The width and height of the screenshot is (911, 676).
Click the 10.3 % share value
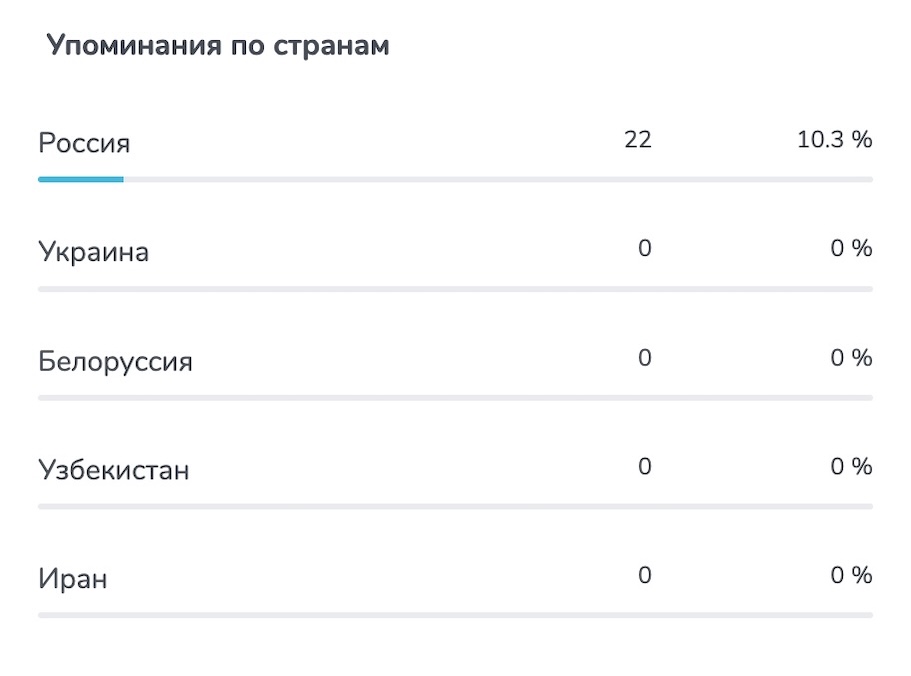(834, 139)
